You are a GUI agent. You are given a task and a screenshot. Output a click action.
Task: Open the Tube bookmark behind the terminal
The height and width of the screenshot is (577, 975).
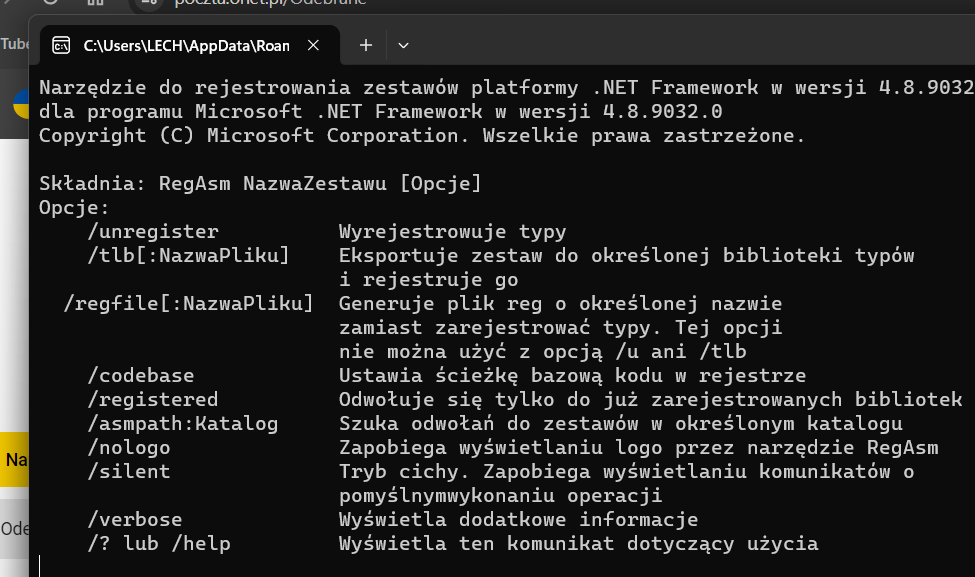(x=14, y=44)
